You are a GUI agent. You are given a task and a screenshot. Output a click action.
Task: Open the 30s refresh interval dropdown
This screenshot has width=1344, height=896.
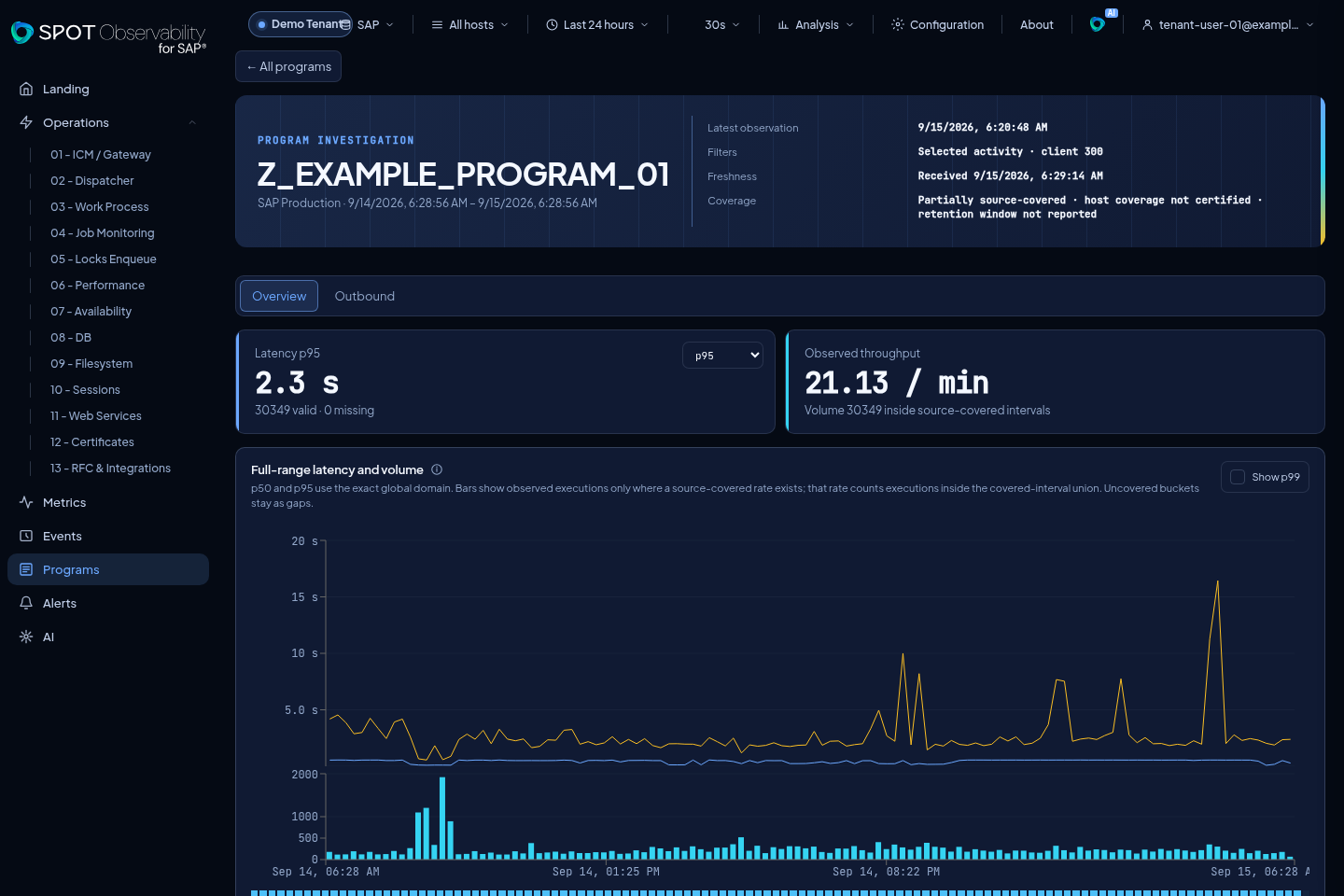(721, 24)
